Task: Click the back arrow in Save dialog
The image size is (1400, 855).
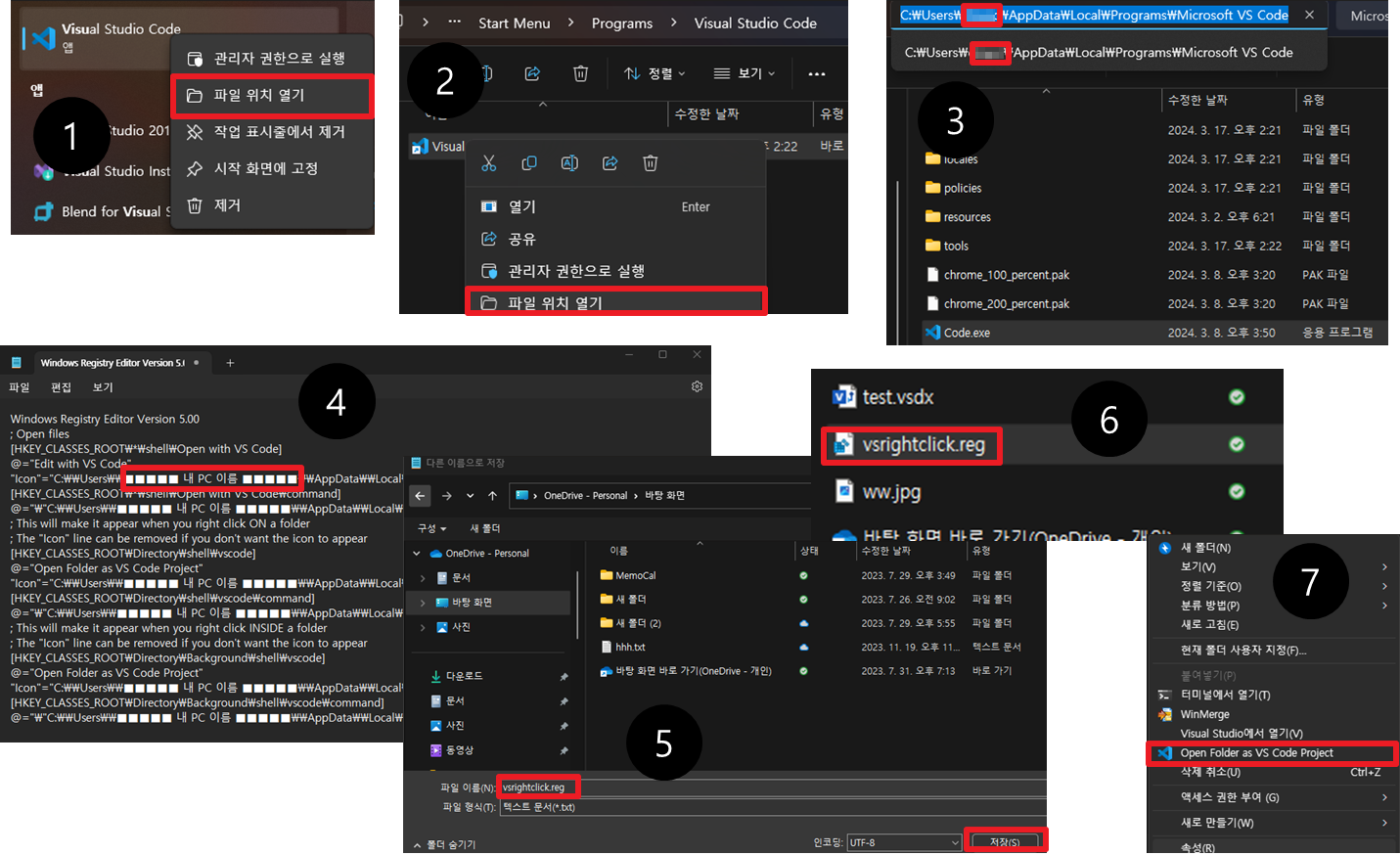Action: point(420,496)
